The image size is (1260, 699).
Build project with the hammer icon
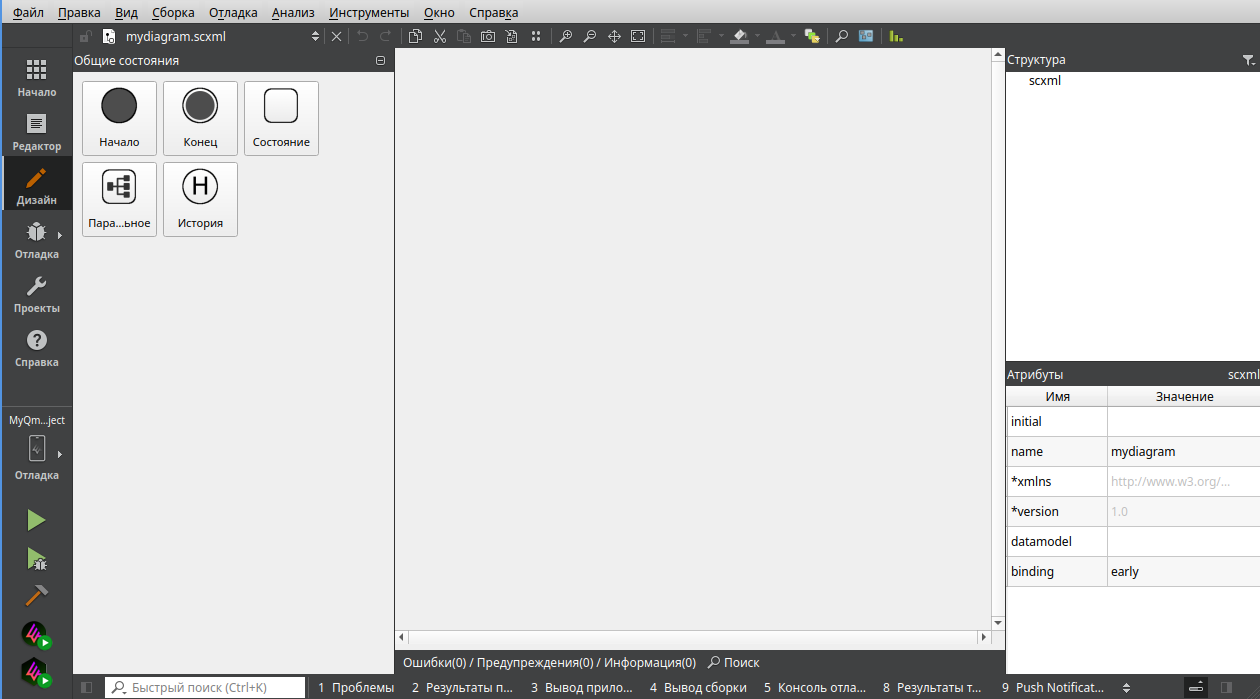point(36,595)
